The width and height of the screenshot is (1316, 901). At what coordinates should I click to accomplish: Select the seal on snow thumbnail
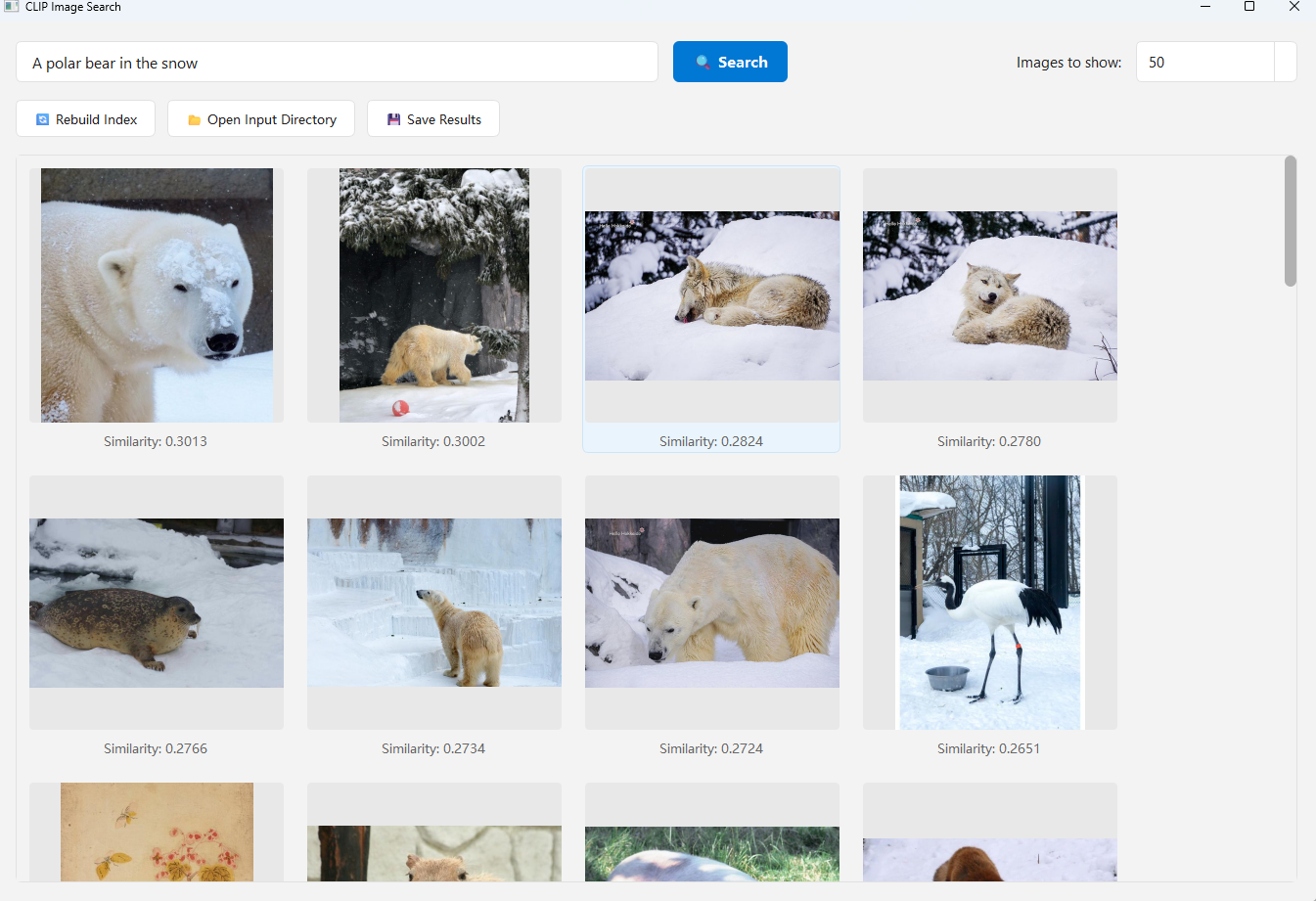pos(157,603)
